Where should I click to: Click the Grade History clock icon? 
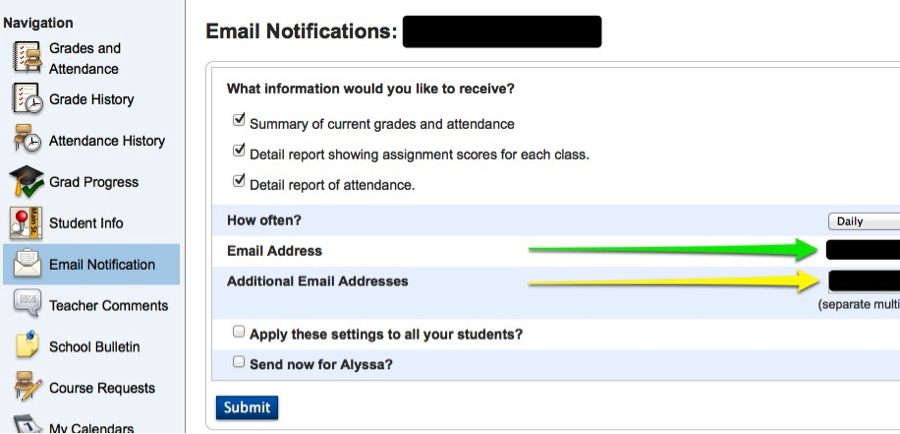(x=27, y=99)
